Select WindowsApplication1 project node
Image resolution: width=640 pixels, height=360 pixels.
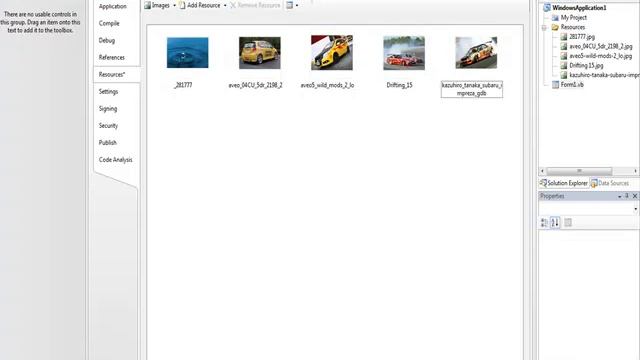(x=579, y=8)
